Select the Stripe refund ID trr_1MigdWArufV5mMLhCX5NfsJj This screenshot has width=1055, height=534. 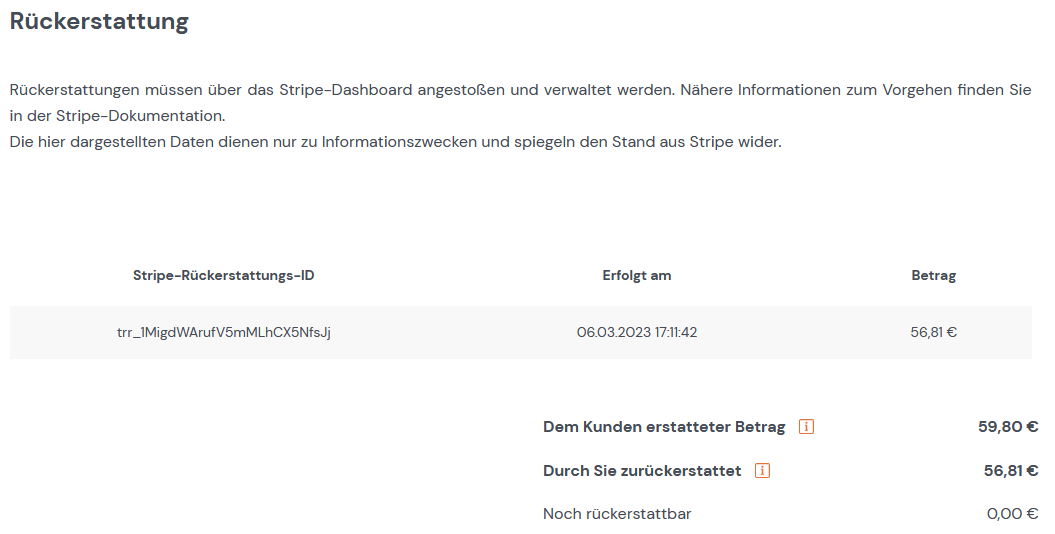pyautogui.click(x=224, y=332)
